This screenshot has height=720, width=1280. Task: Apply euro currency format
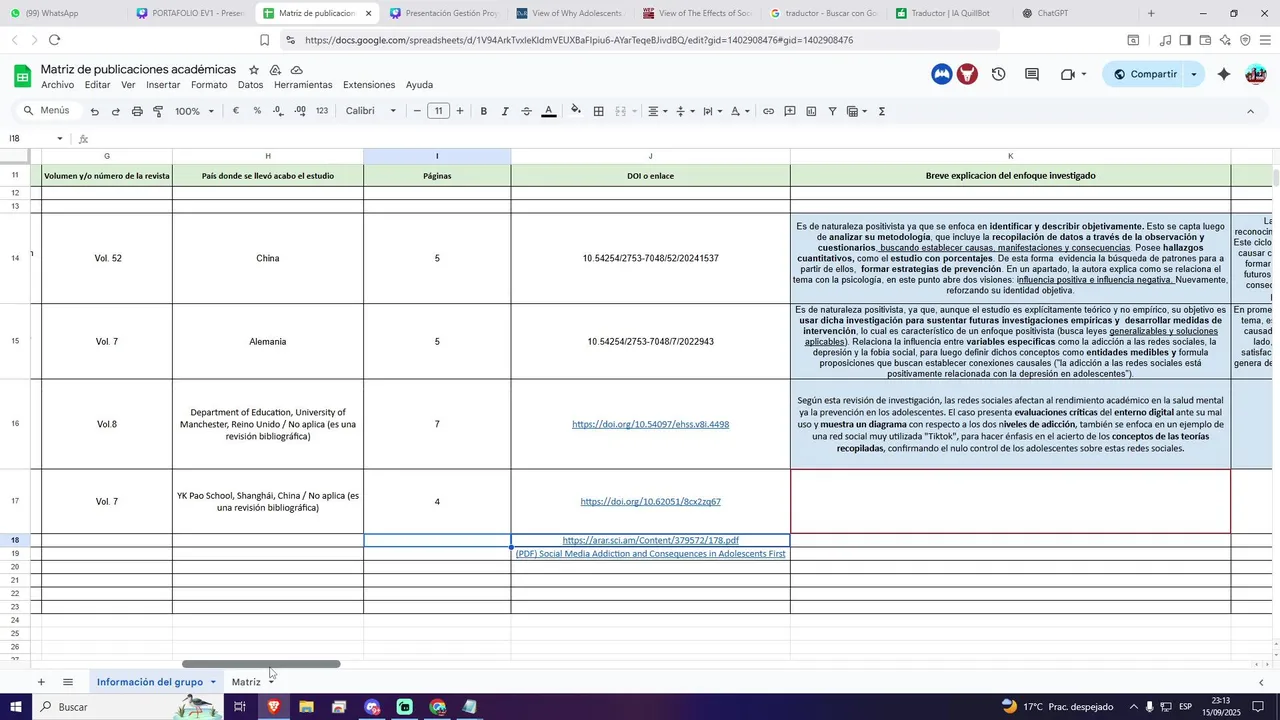[x=236, y=111]
